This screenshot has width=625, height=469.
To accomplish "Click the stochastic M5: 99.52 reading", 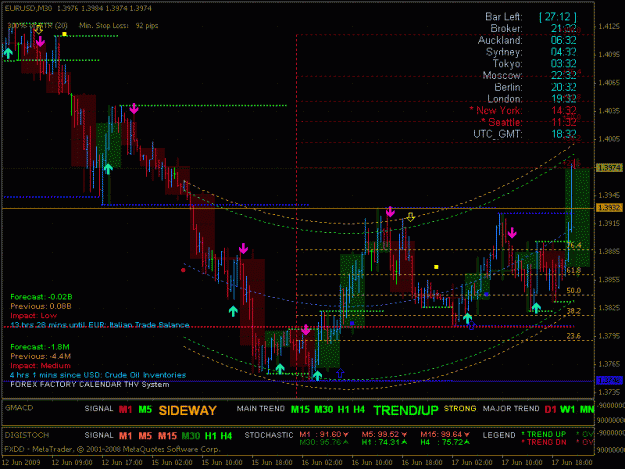I will (384, 434).
